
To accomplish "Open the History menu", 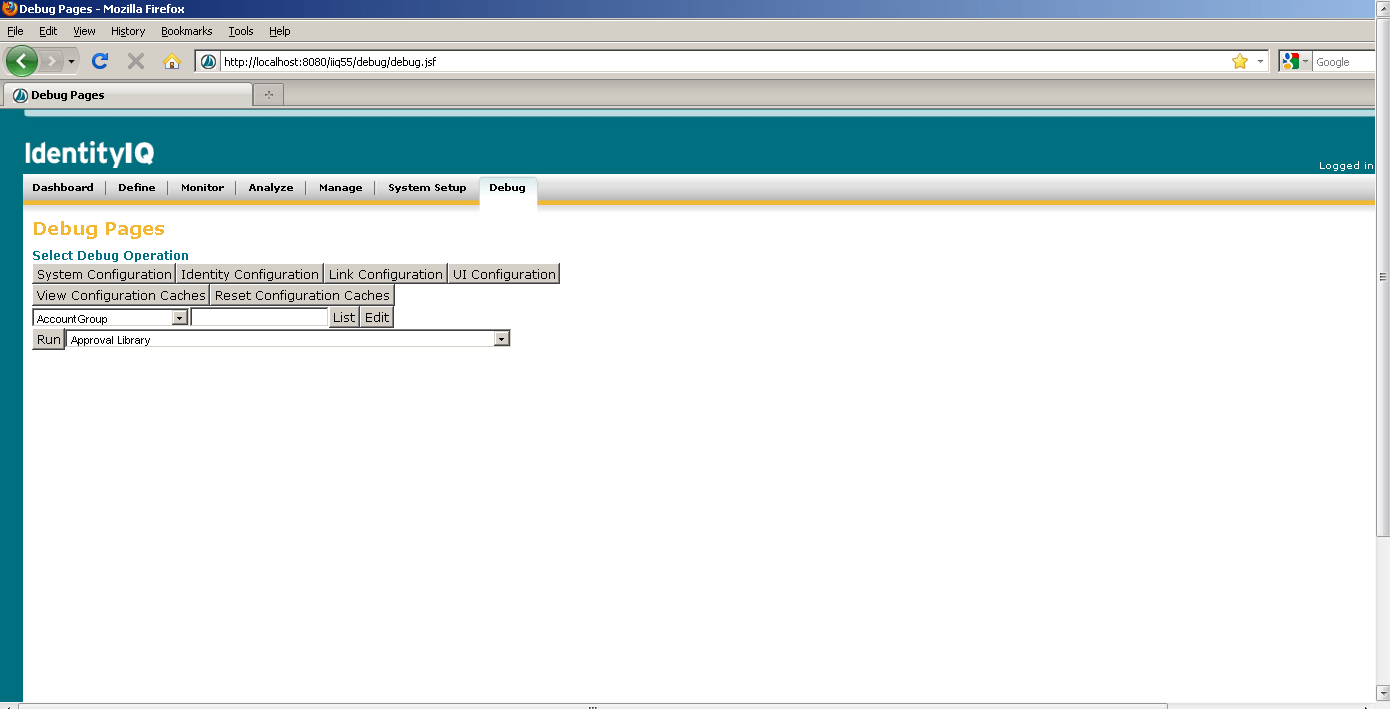I will click(x=128, y=31).
